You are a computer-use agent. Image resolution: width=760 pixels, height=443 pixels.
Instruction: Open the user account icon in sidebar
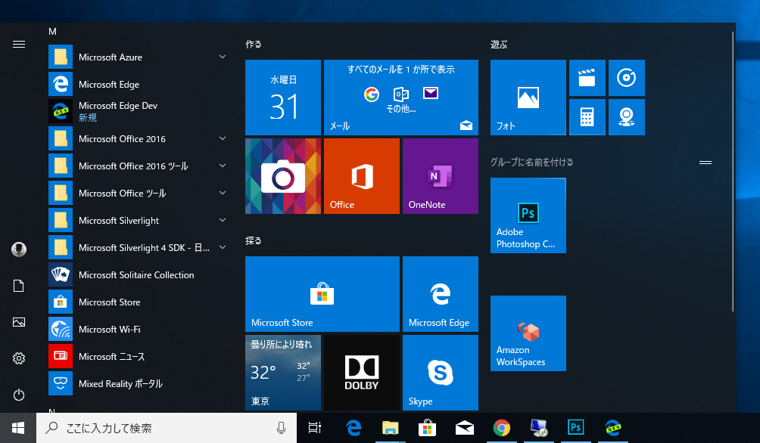pyautogui.click(x=18, y=249)
